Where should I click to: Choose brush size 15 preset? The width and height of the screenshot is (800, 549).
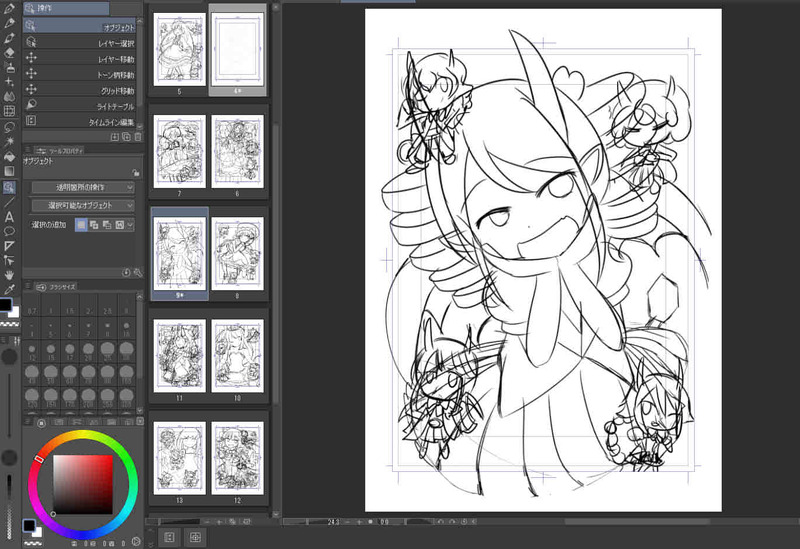pyautogui.click(x=51, y=352)
